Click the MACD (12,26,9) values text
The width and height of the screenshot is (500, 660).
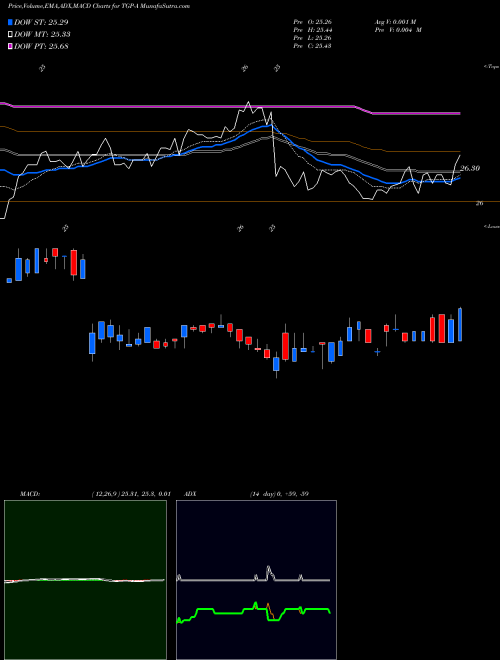(130, 494)
